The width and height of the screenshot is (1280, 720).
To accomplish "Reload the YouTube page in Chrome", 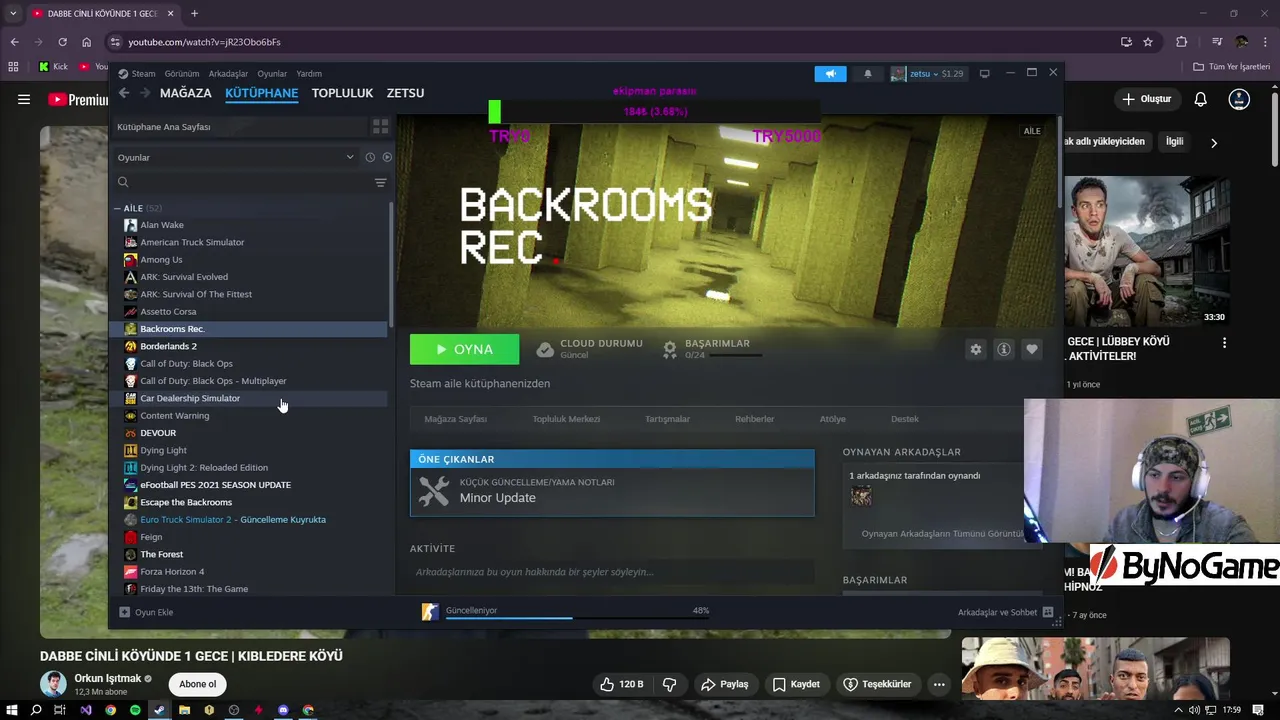I will (x=62, y=42).
